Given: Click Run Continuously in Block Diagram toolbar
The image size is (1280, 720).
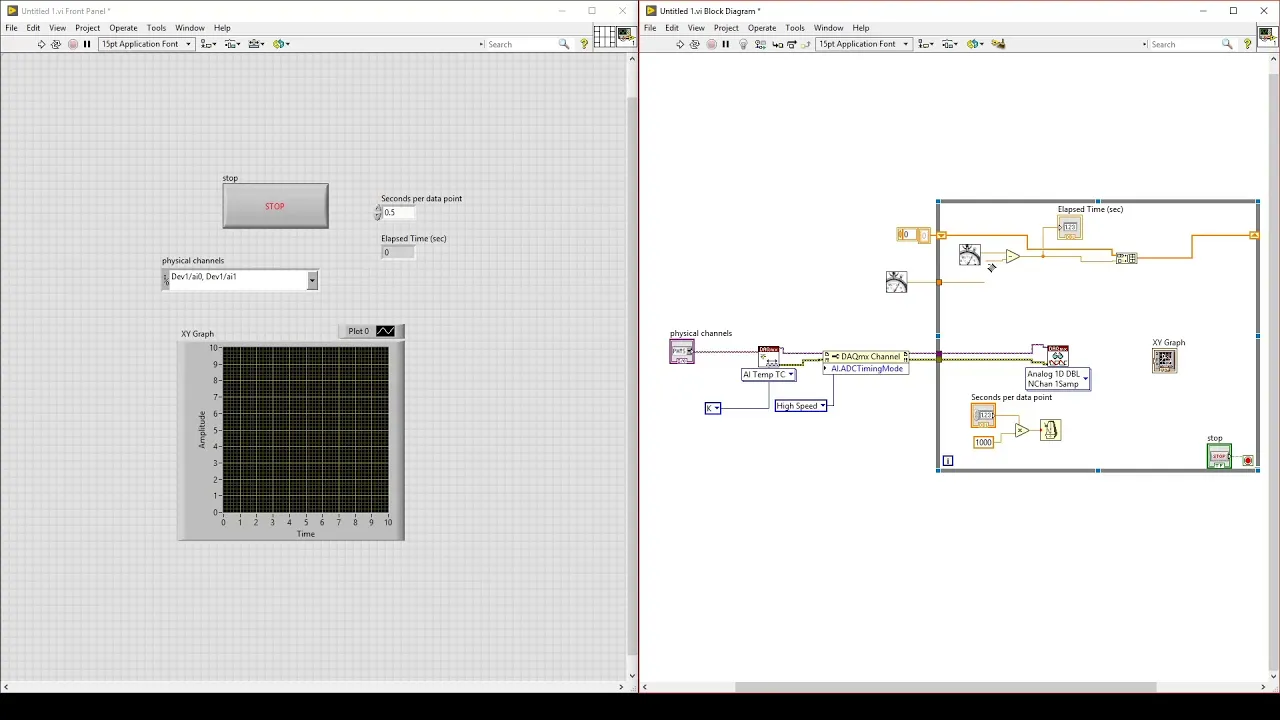Looking at the screenshot, I should (x=695, y=44).
